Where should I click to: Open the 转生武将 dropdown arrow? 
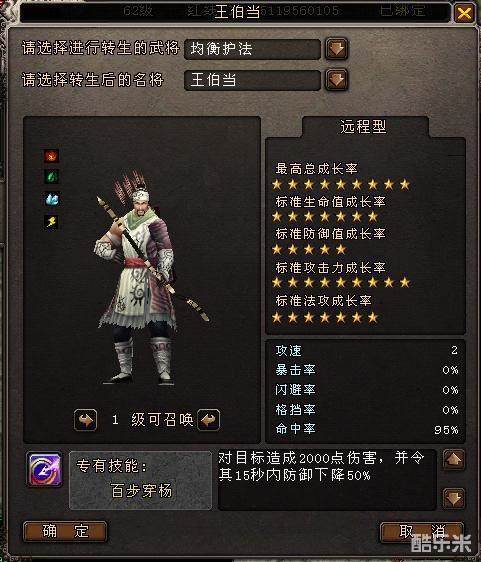point(336,49)
